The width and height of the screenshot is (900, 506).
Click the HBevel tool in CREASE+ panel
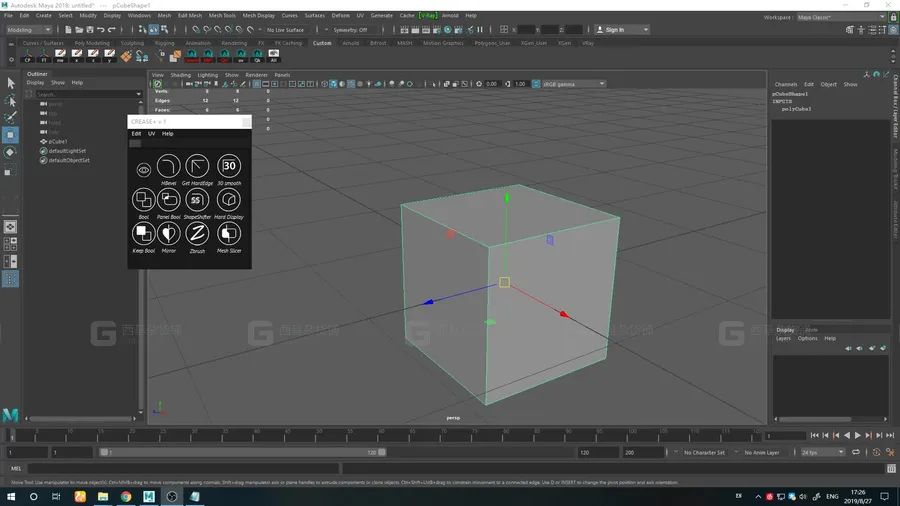coord(168,166)
